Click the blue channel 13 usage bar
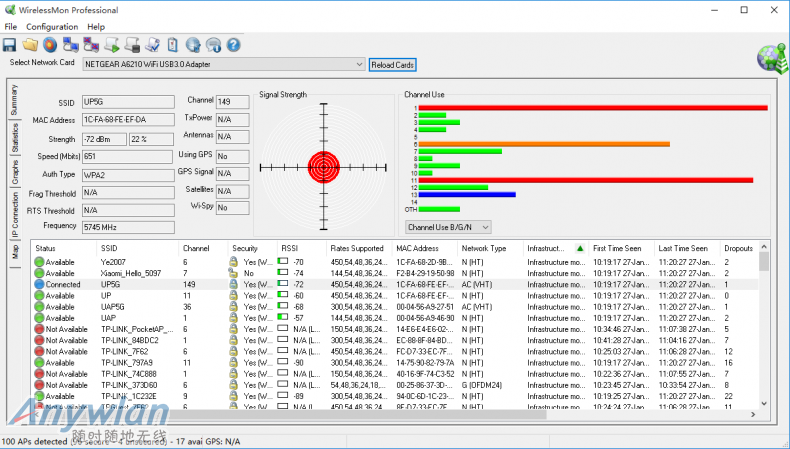The image size is (790, 449). [467, 194]
